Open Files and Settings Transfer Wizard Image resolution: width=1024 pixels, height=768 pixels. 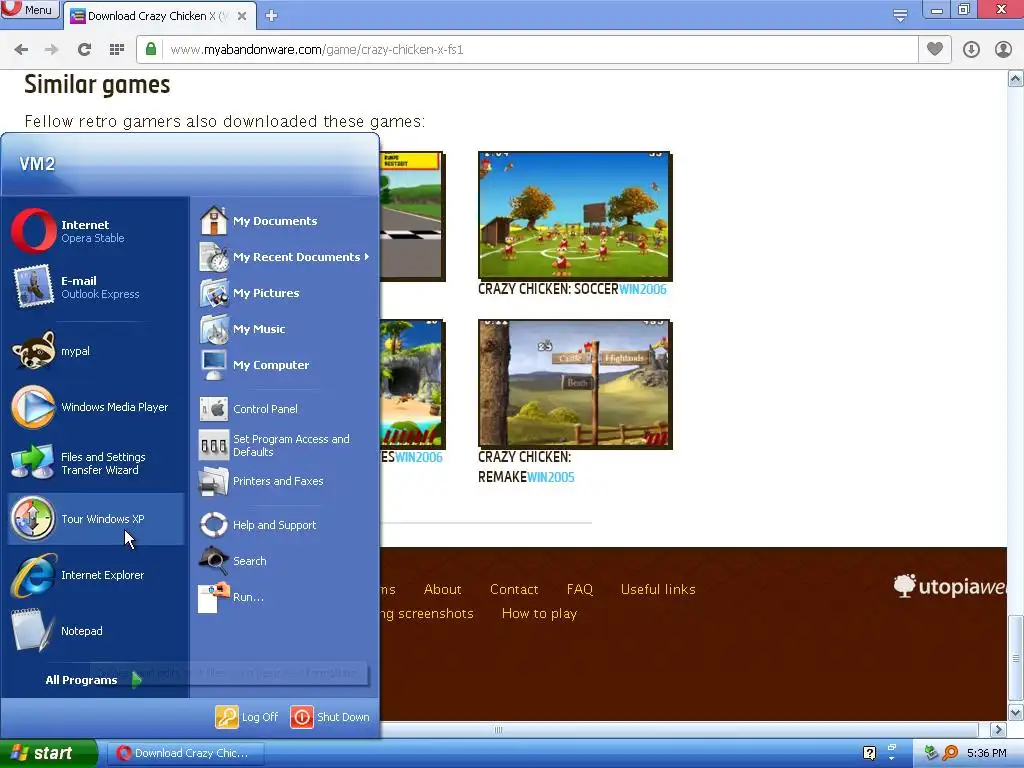pos(95,463)
